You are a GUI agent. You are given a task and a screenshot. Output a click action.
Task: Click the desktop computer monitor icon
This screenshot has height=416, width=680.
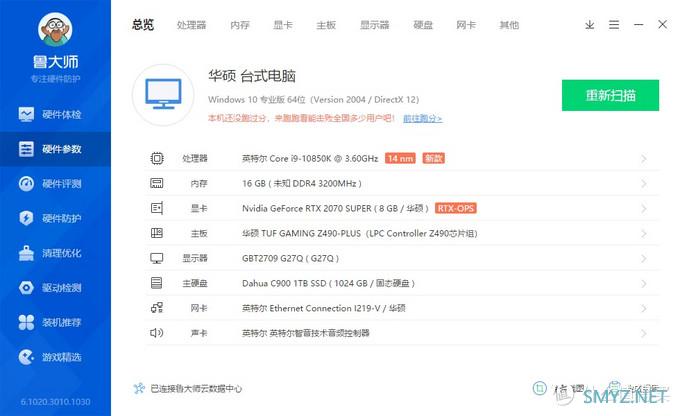click(163, 94)
